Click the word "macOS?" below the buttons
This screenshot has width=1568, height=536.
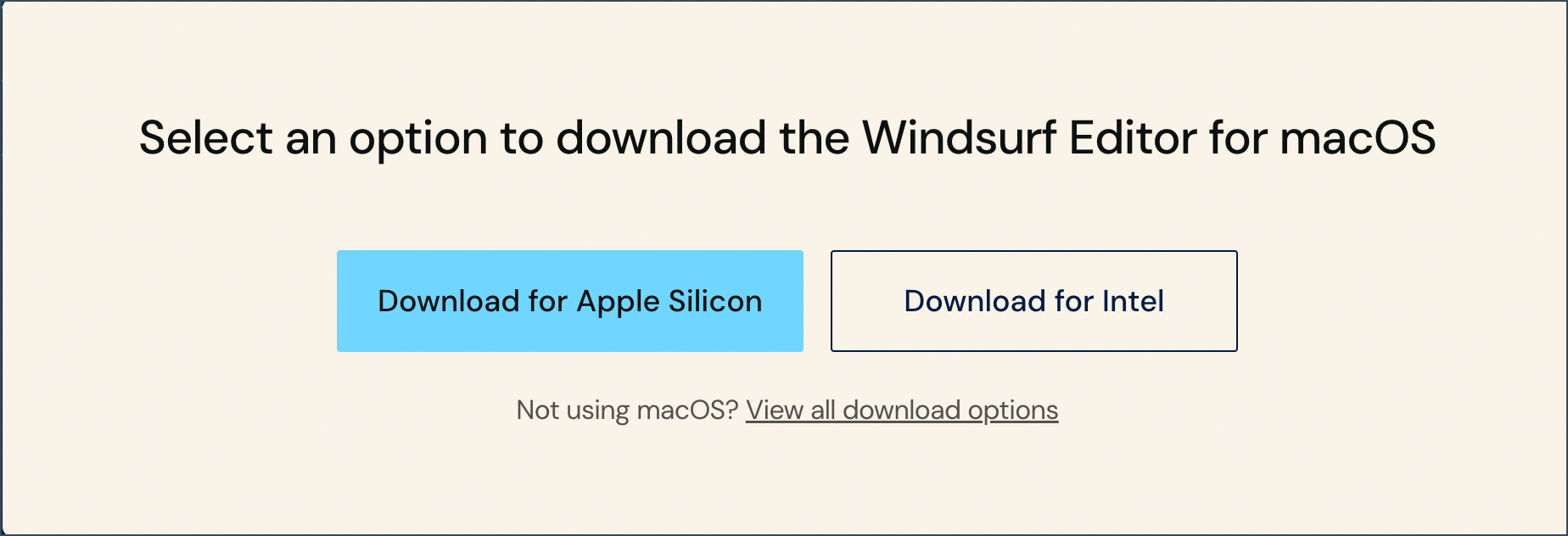pyautogui.click(x=688, y=410)
